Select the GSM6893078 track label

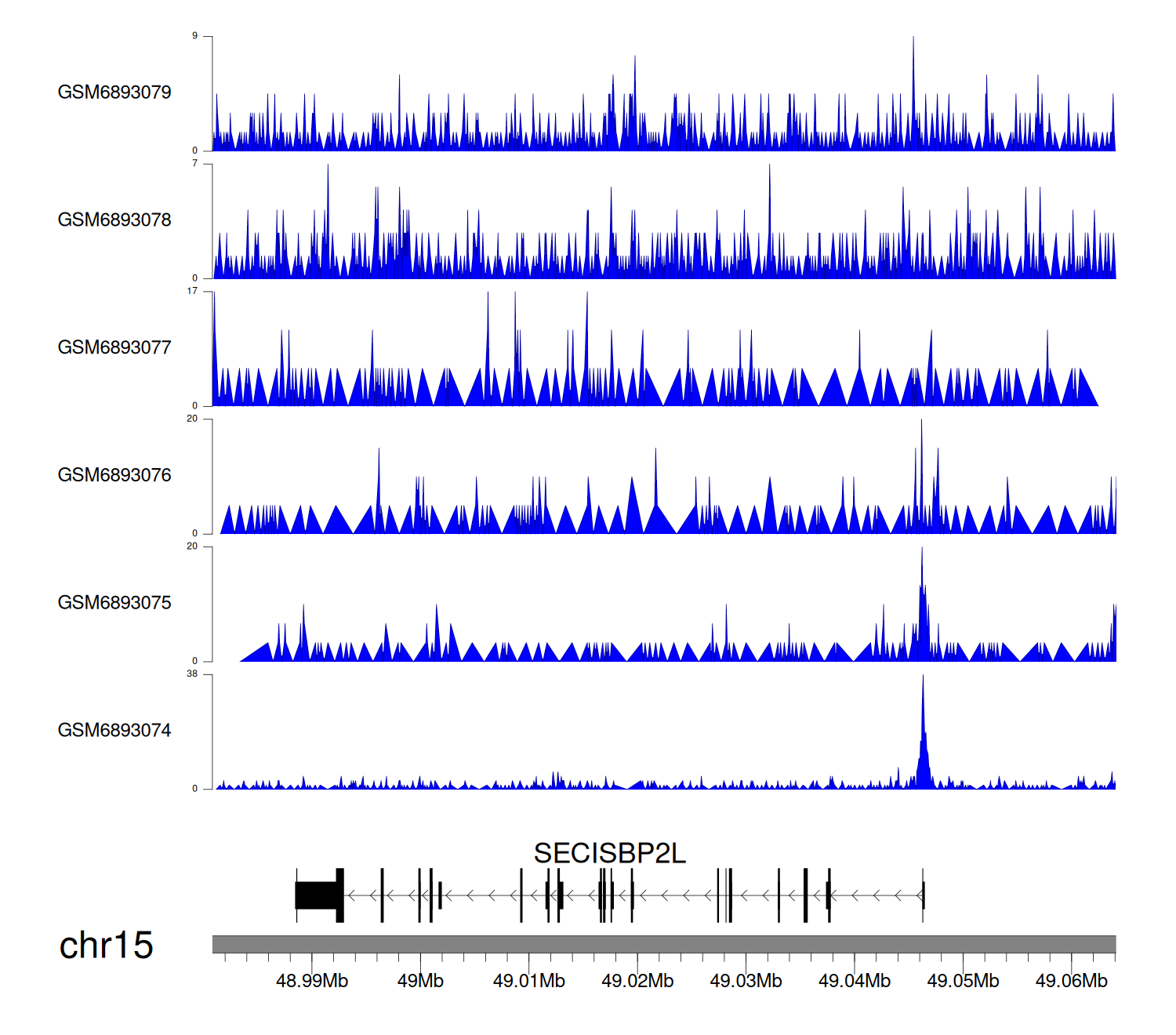click(x=114, y=220)
